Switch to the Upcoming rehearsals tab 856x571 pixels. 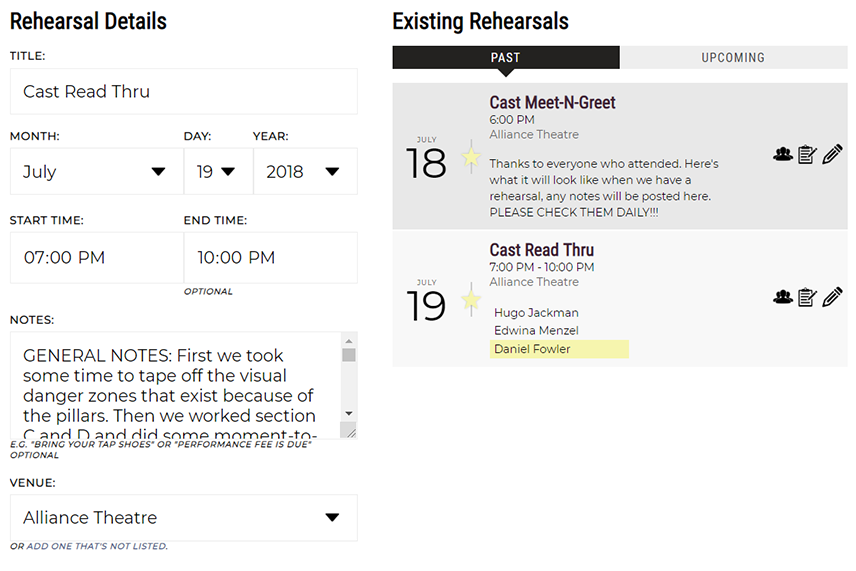click(x=733, y=57)
